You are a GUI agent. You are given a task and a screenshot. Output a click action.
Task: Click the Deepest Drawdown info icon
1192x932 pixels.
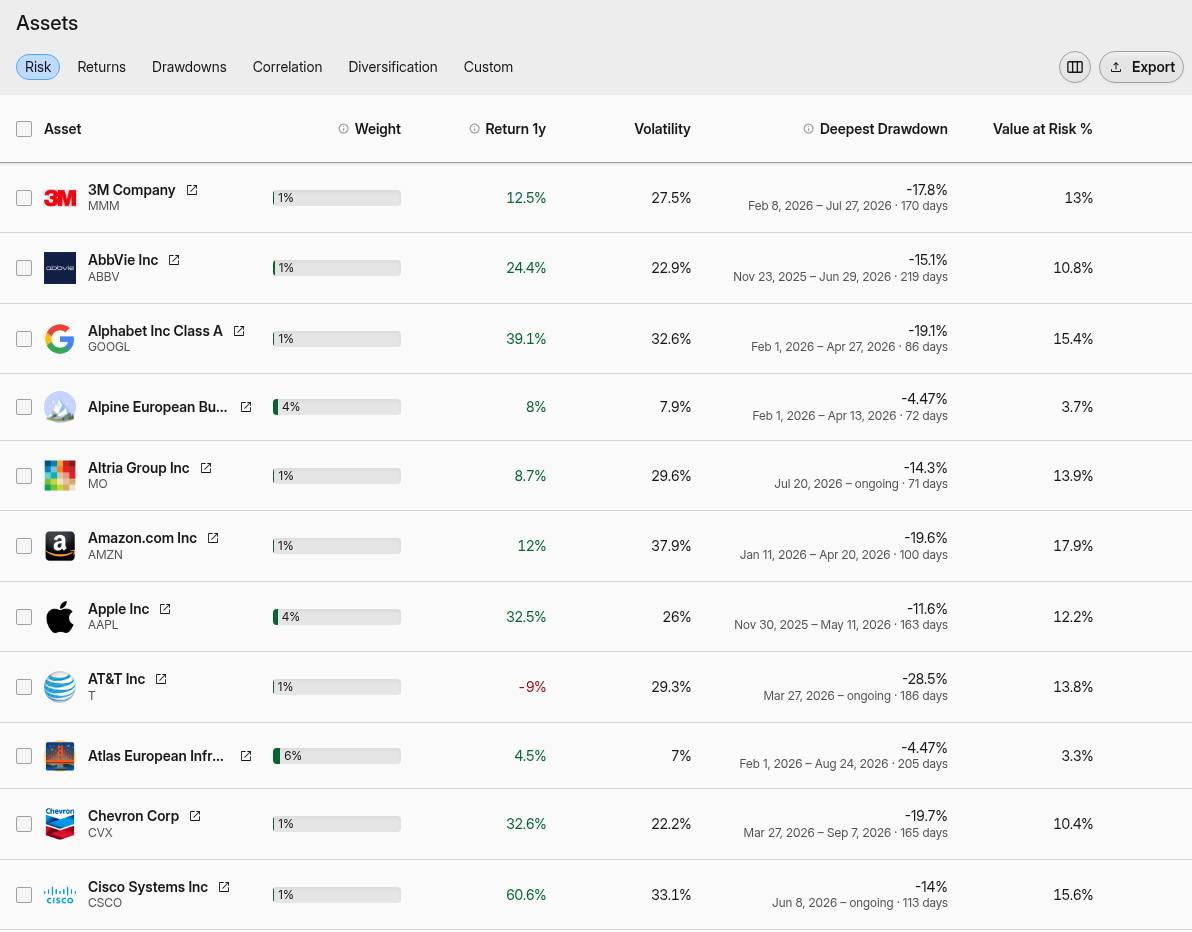tap(808, 129)
